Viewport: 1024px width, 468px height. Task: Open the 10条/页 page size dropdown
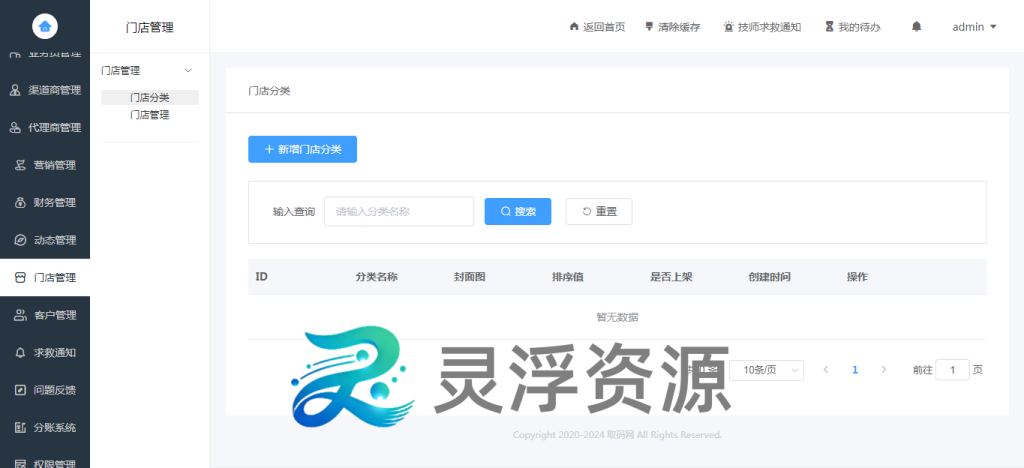tap(767, 370)
